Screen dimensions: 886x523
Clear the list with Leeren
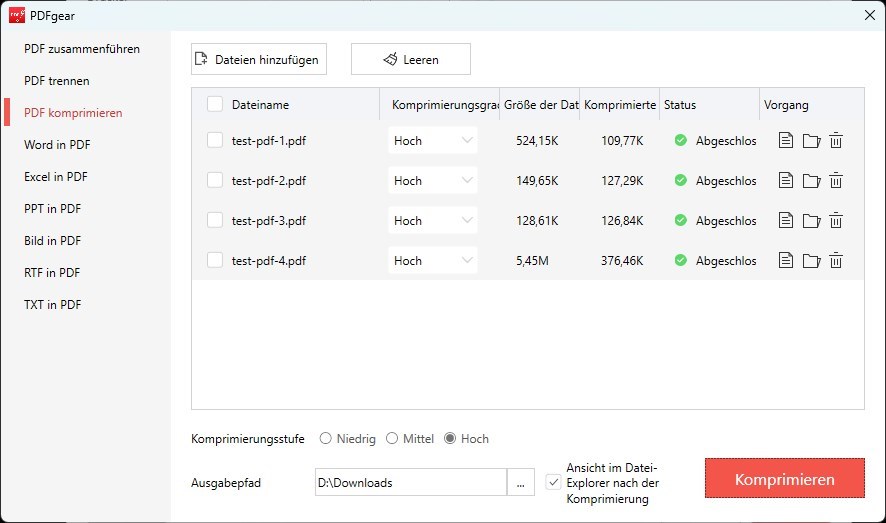pos(411,59)
